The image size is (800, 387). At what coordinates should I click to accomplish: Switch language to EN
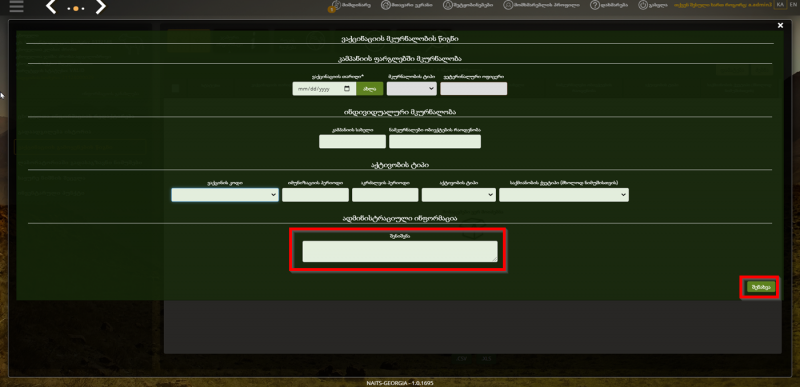pos(792,5)
